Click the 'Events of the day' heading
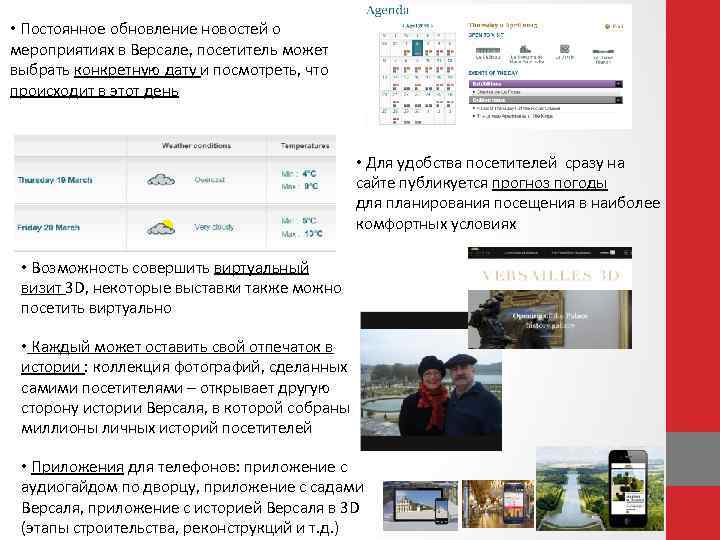Screen dimensions: 720x540 click(x=493, y=73)
